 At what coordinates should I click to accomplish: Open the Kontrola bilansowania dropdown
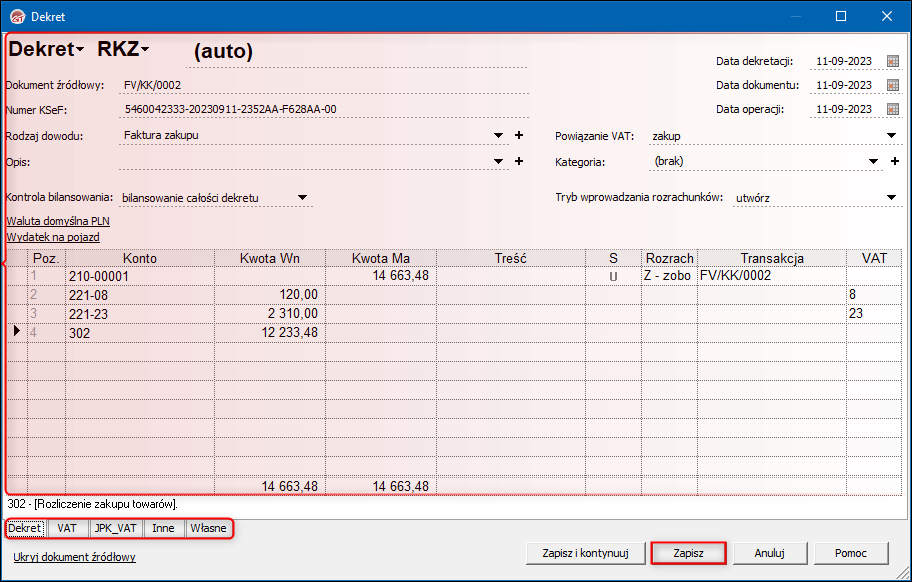(x=302, y=198)
